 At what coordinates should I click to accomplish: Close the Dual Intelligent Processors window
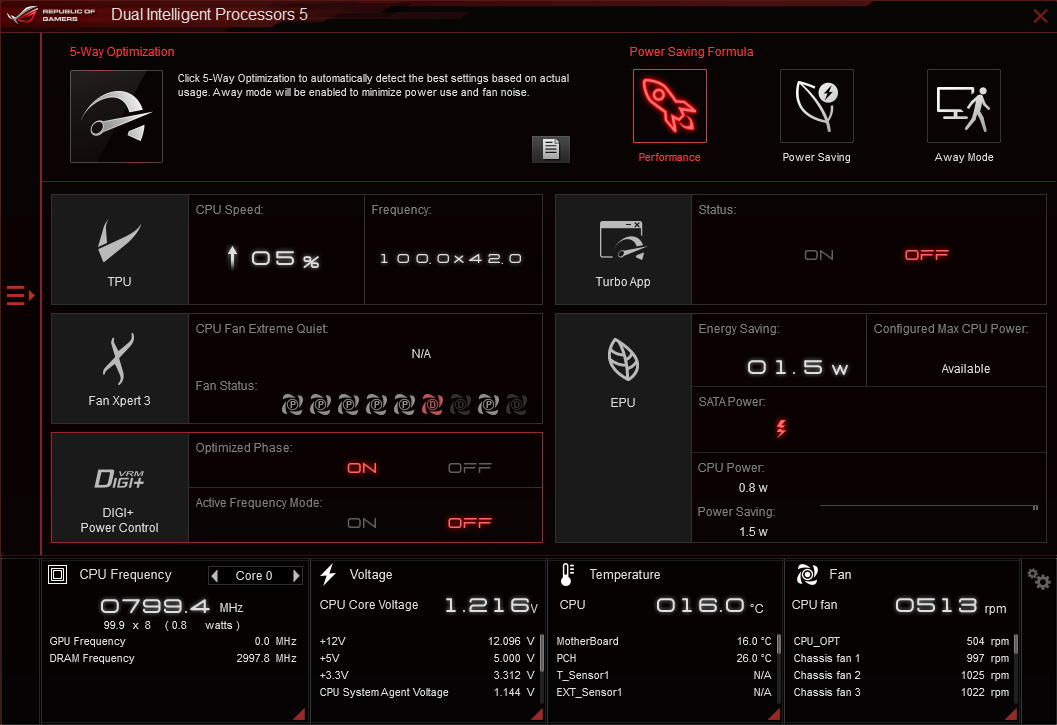1040,16
